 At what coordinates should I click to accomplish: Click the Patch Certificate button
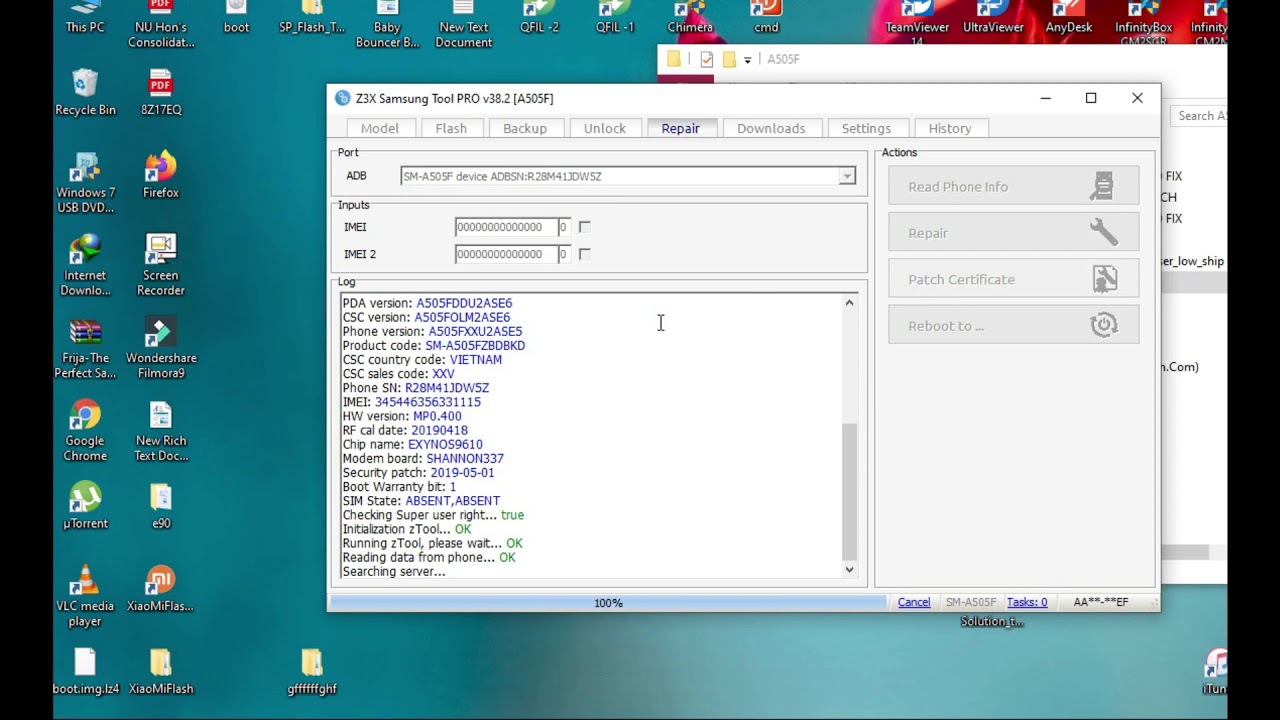coord(1013,279)
